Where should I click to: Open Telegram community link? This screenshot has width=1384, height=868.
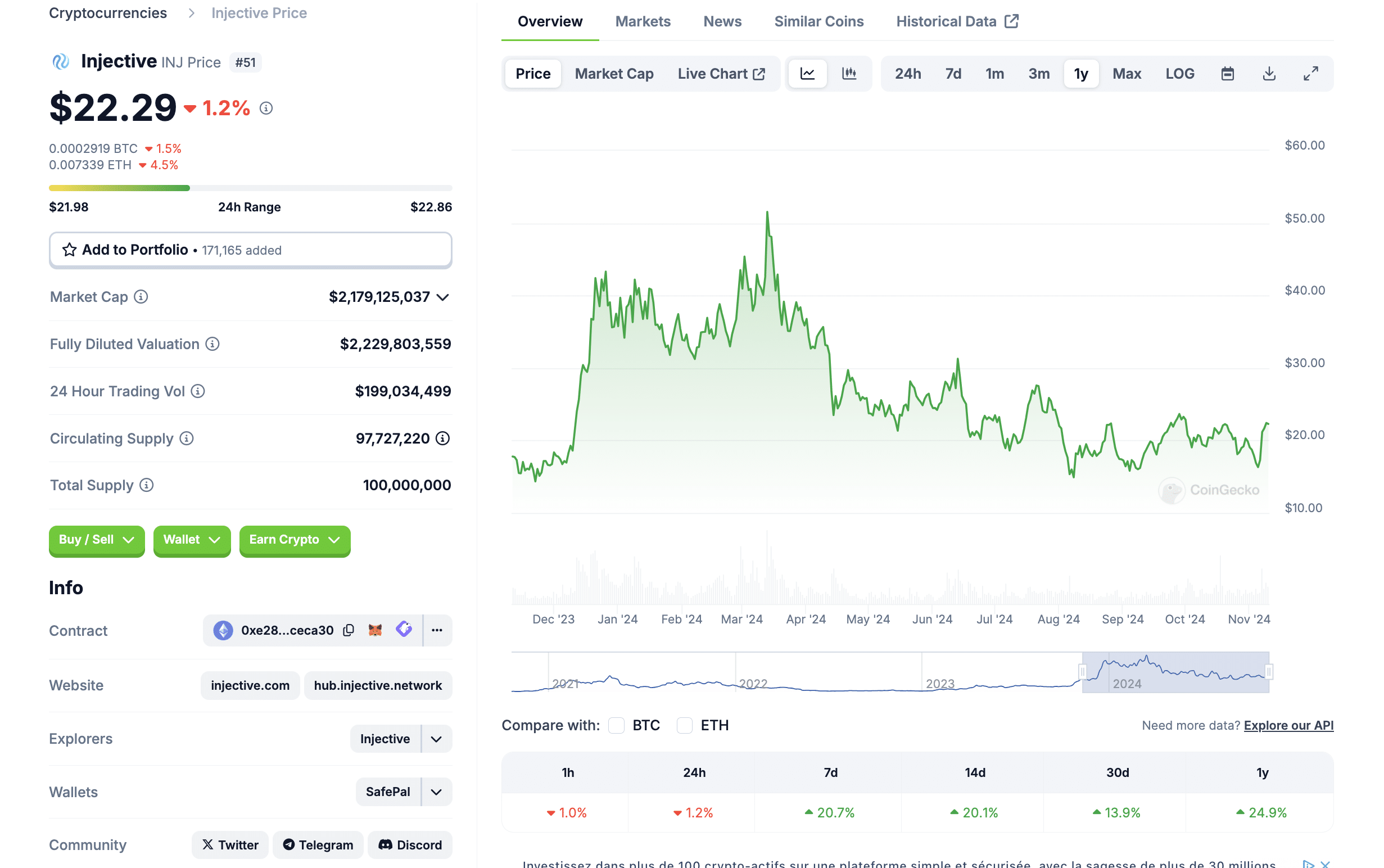click(x=318, y=845)
